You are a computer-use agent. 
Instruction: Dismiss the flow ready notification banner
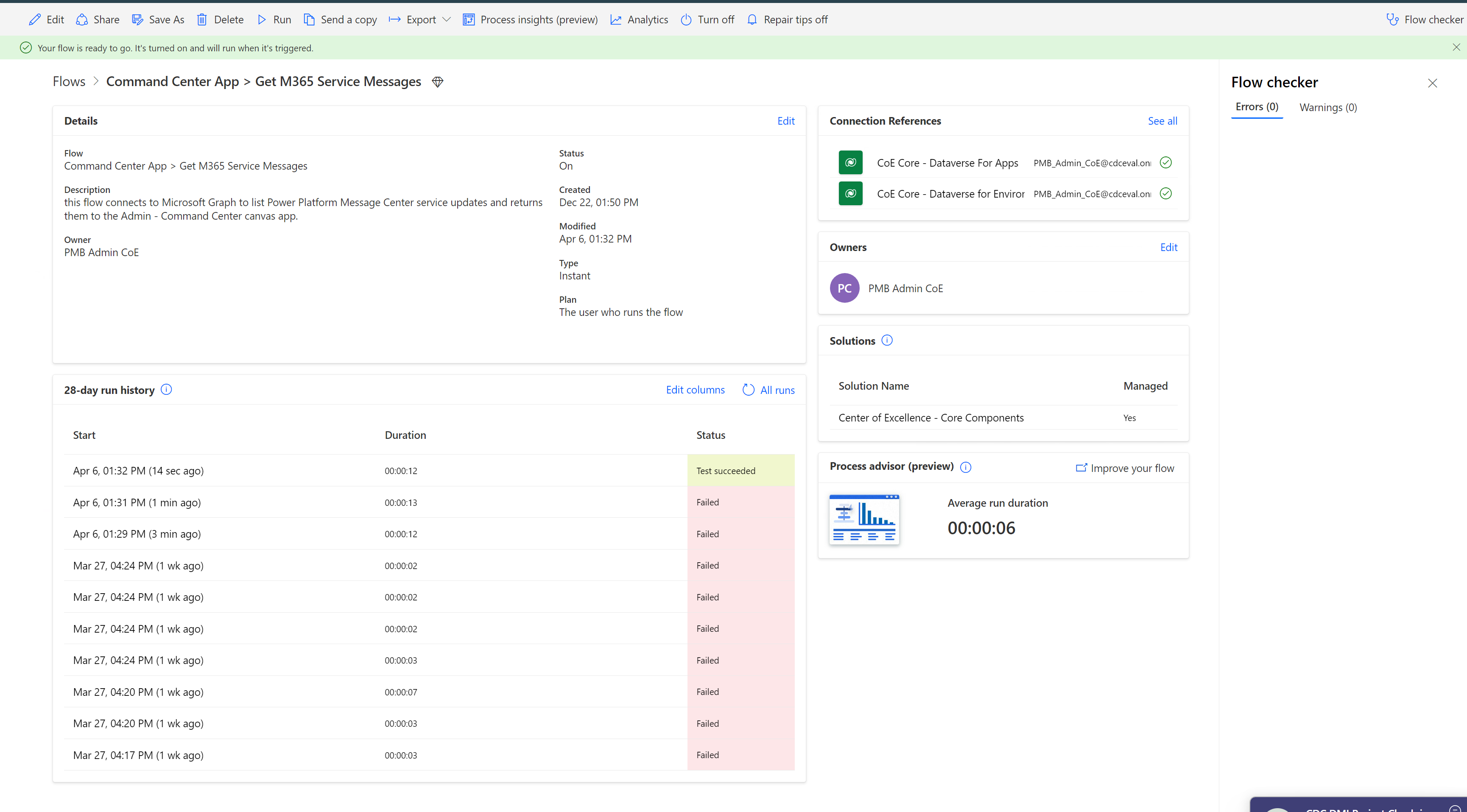pos(1456,47)
